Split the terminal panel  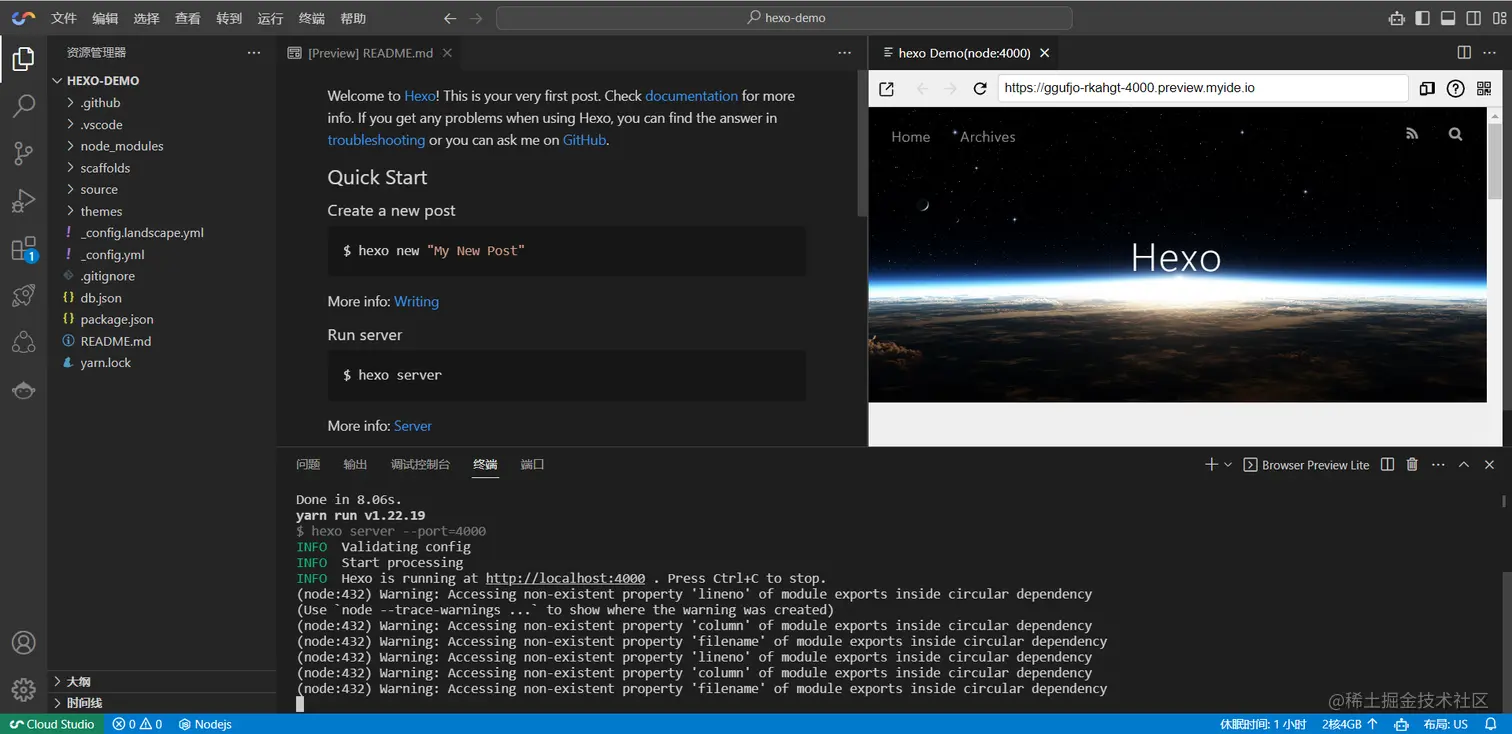1387,464
